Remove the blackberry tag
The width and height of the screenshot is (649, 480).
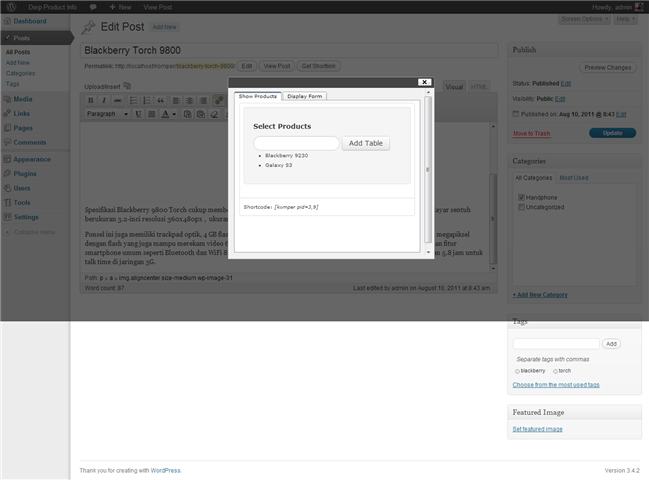[x=517, y=371]
